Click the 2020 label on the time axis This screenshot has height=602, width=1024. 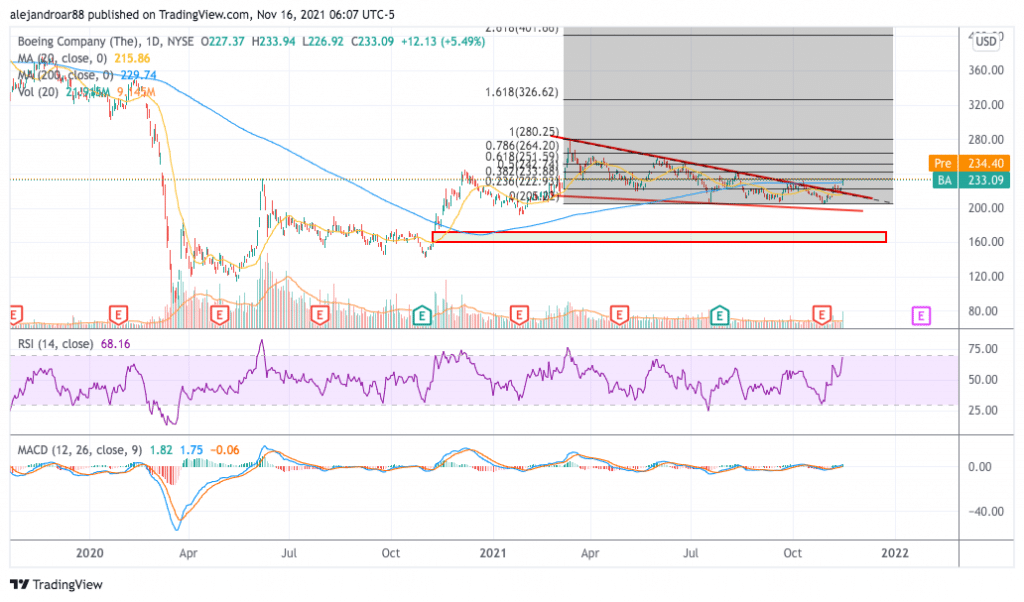click(x=89, y=553)
